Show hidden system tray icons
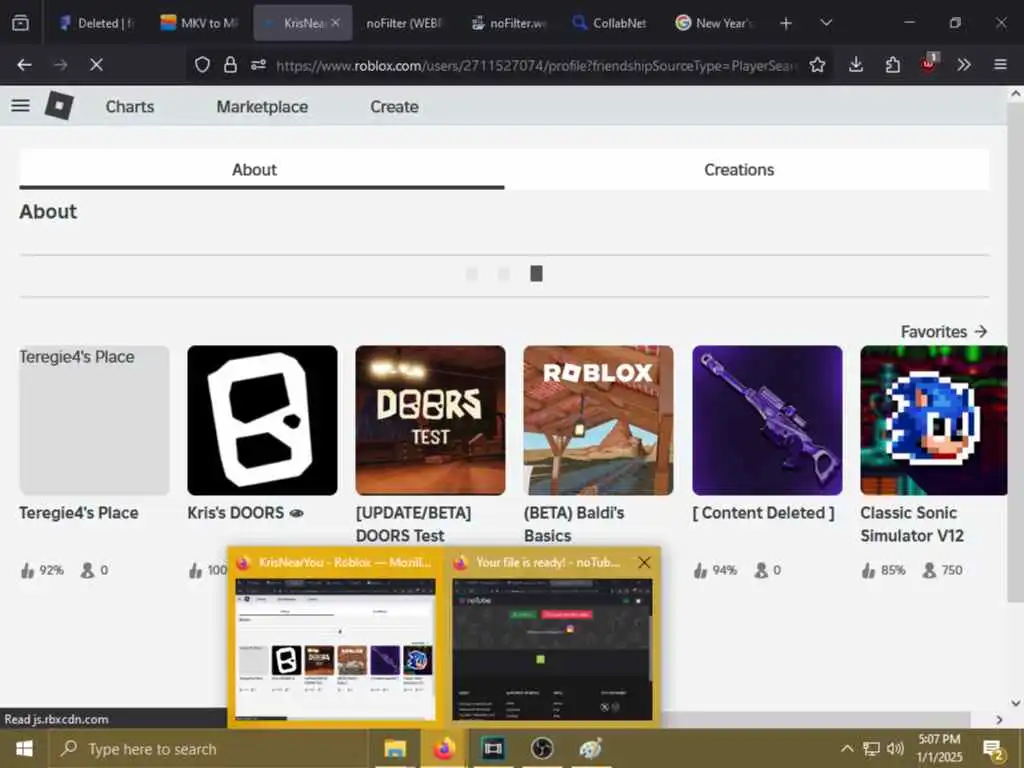Viewport: 1024px width, 768px height. 846,748
